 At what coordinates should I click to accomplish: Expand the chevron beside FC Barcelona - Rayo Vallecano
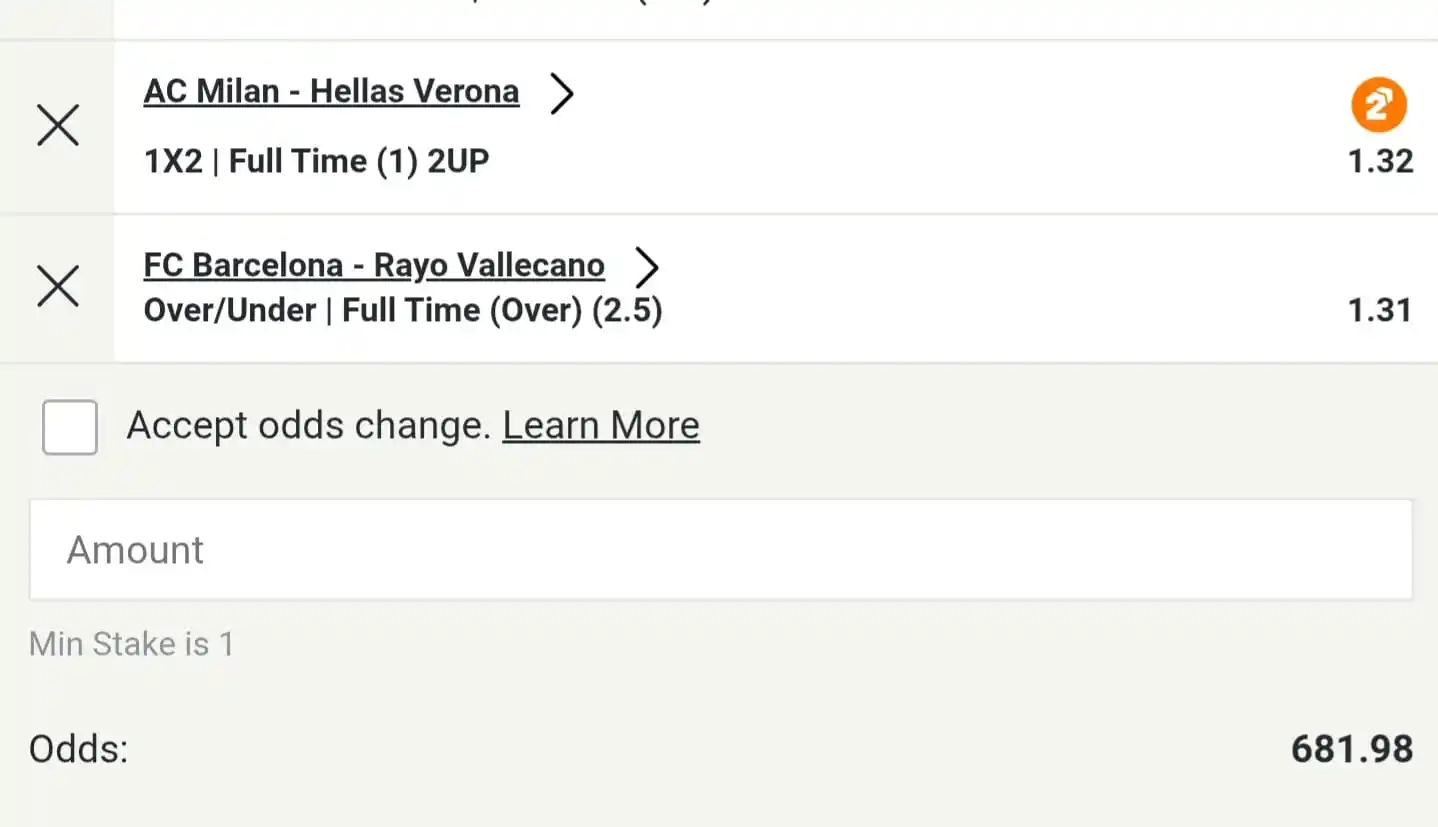point(648,267)
